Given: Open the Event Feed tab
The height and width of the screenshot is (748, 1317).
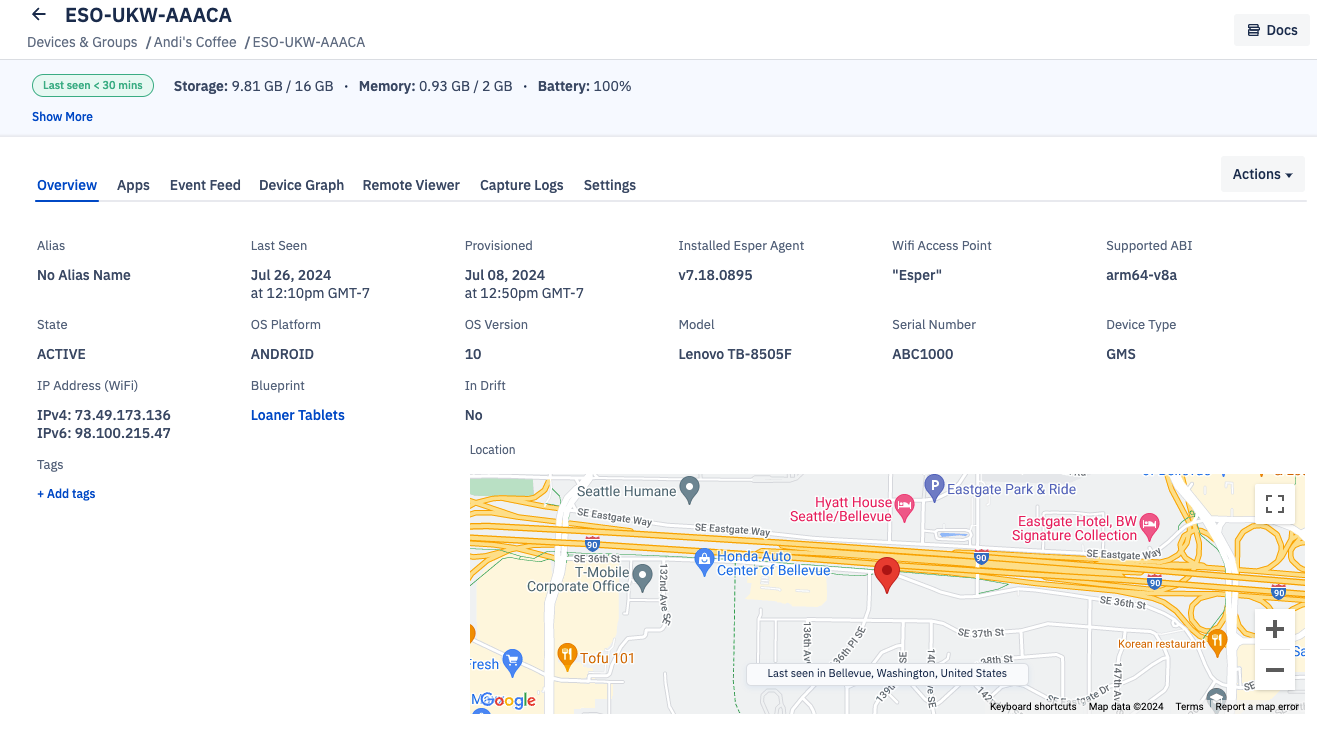Looking at the screenshot, I should pyautogui.click(x=205, y=185).
